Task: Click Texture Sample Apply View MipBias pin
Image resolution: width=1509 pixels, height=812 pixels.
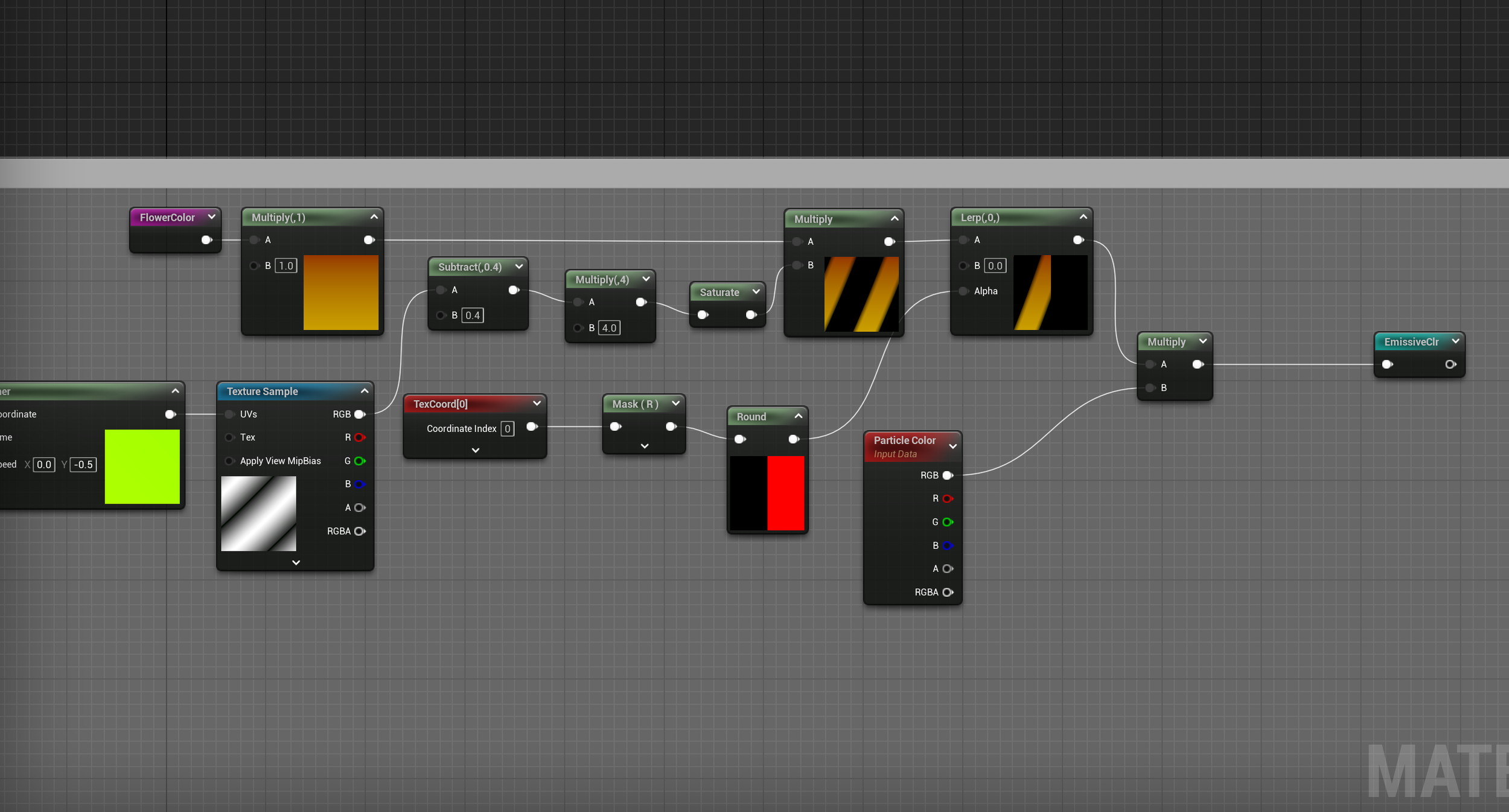Action: point(229,461)
